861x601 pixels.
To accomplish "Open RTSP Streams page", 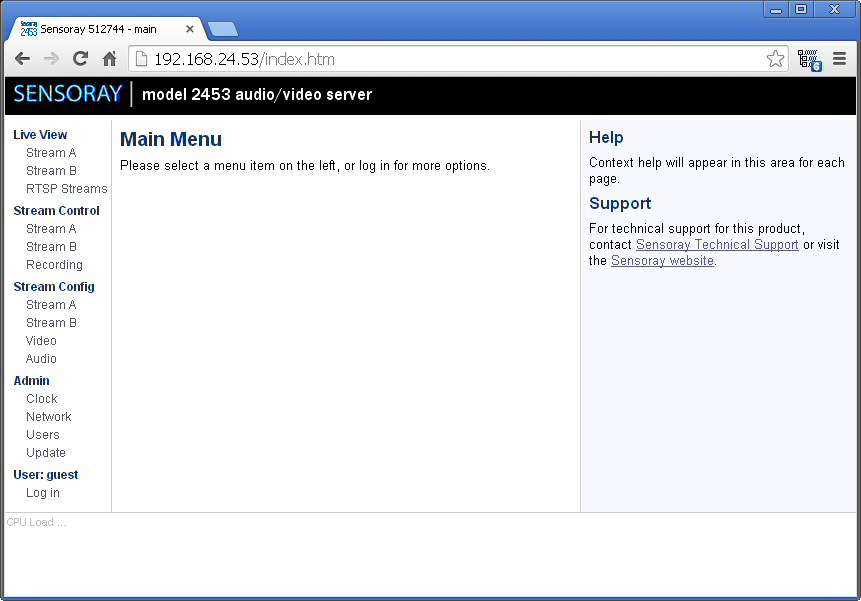I will 66,189.
